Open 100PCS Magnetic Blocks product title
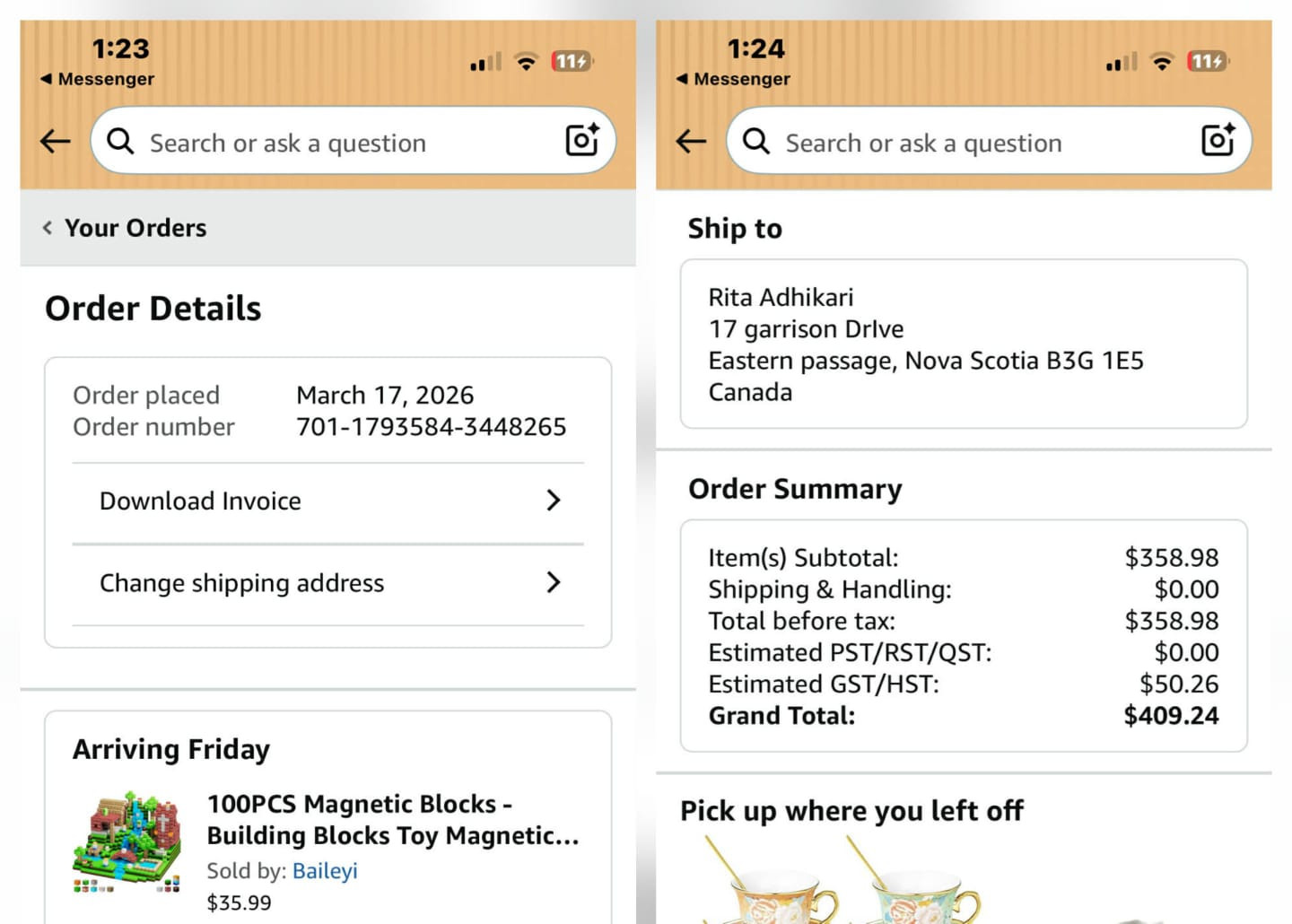 pyautogui.click(x=392, y=820)
